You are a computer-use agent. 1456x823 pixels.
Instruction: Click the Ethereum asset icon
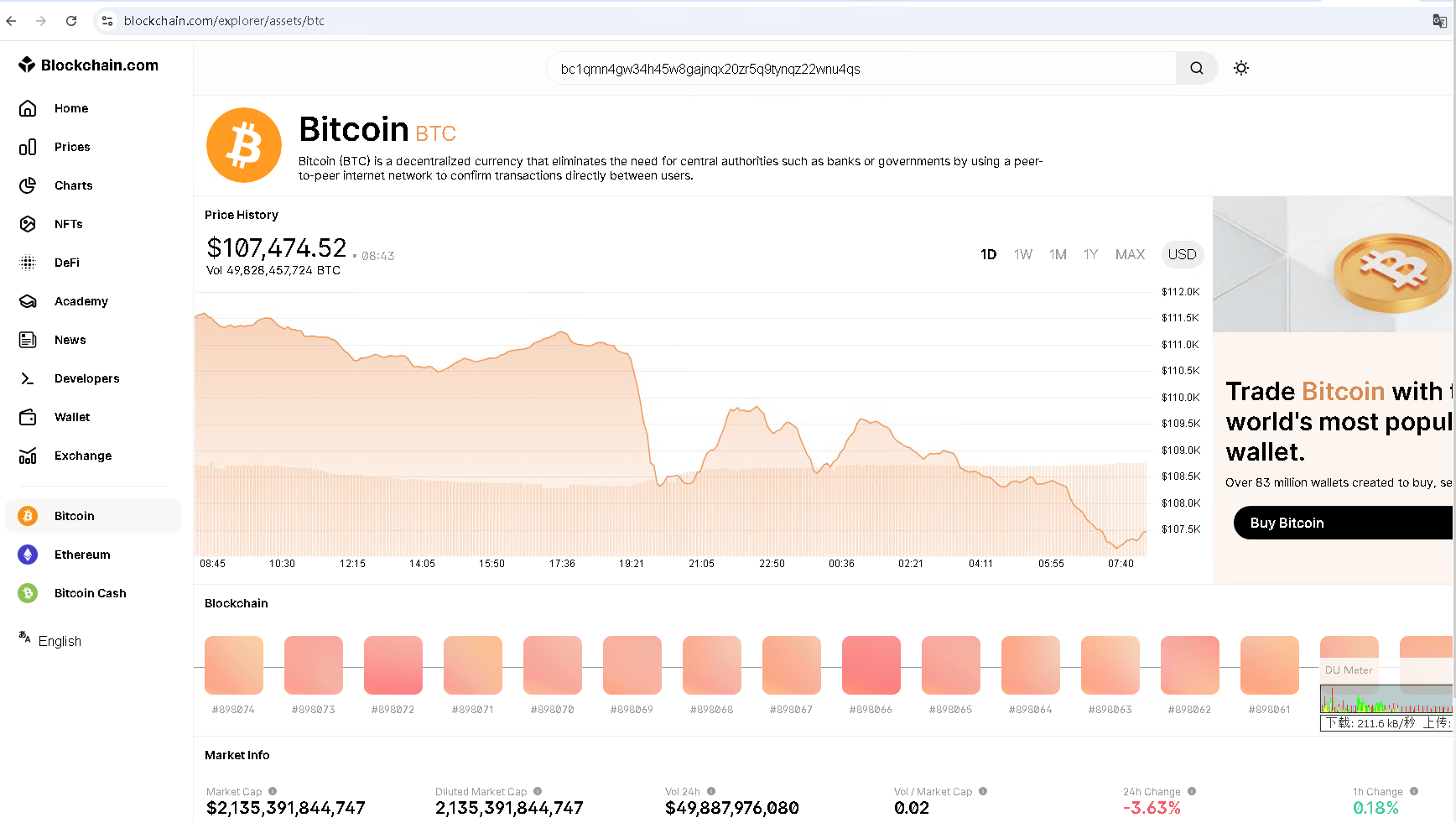(28, 555)
